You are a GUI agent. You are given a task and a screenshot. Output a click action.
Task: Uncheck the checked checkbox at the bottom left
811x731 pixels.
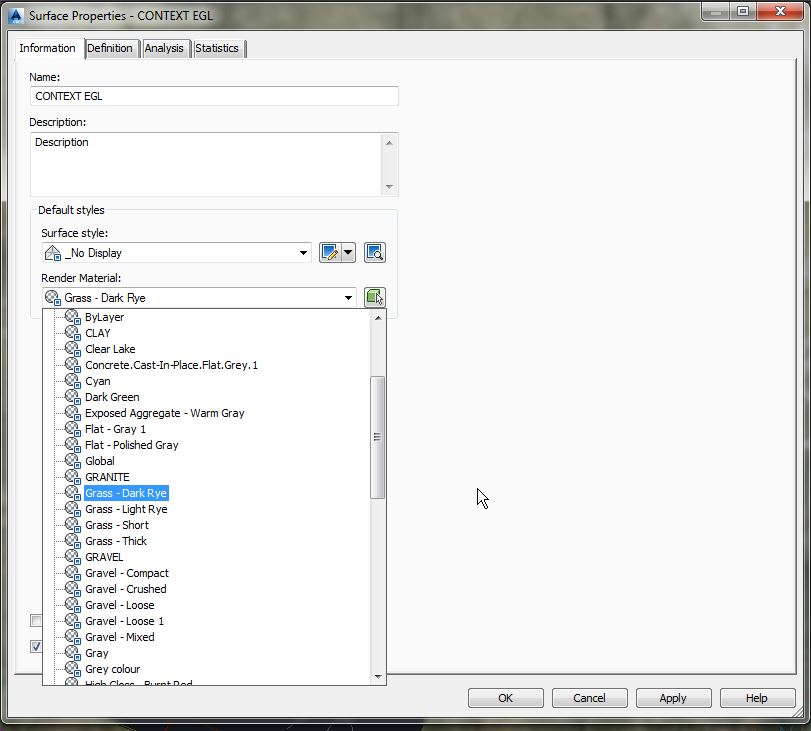tap(36, 647)
